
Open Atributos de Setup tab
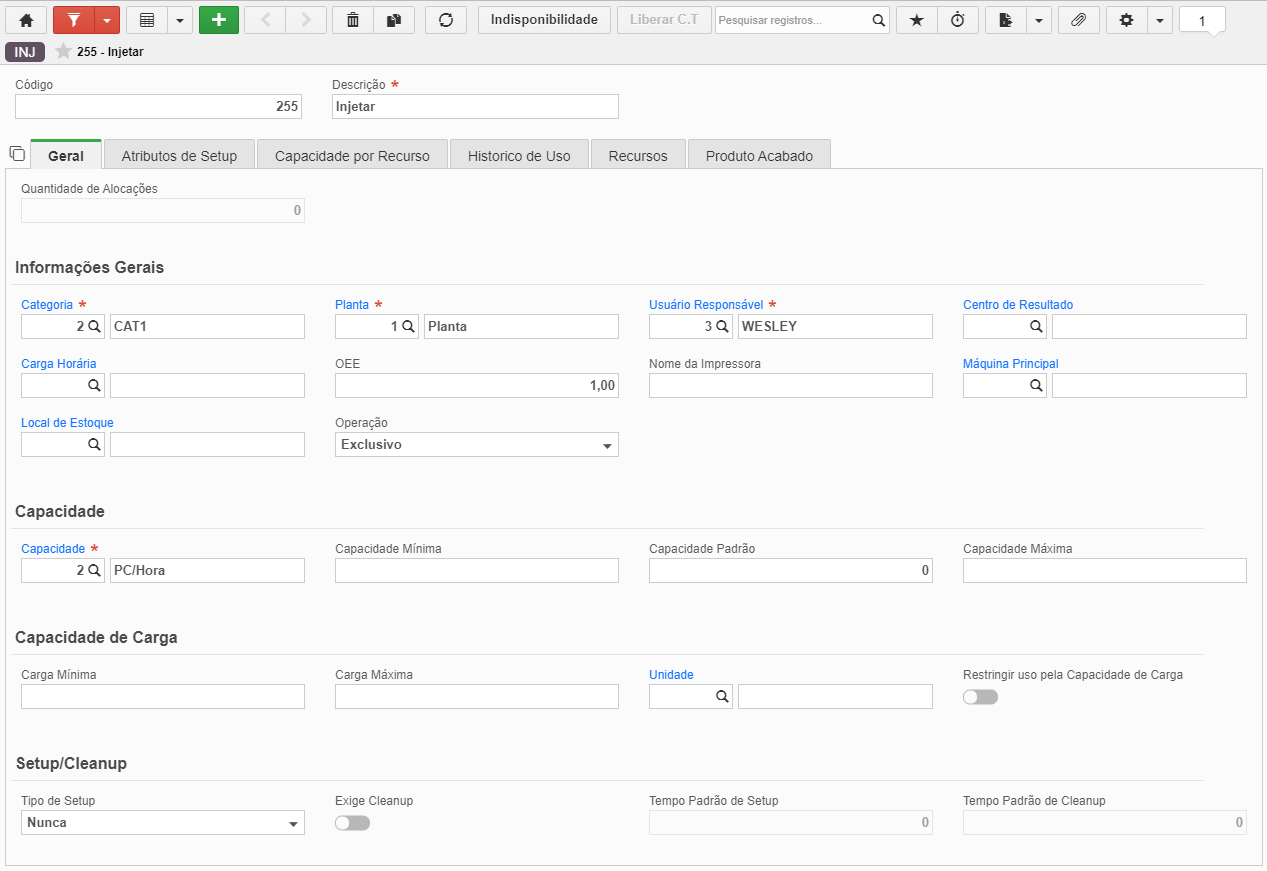point(179,156)
